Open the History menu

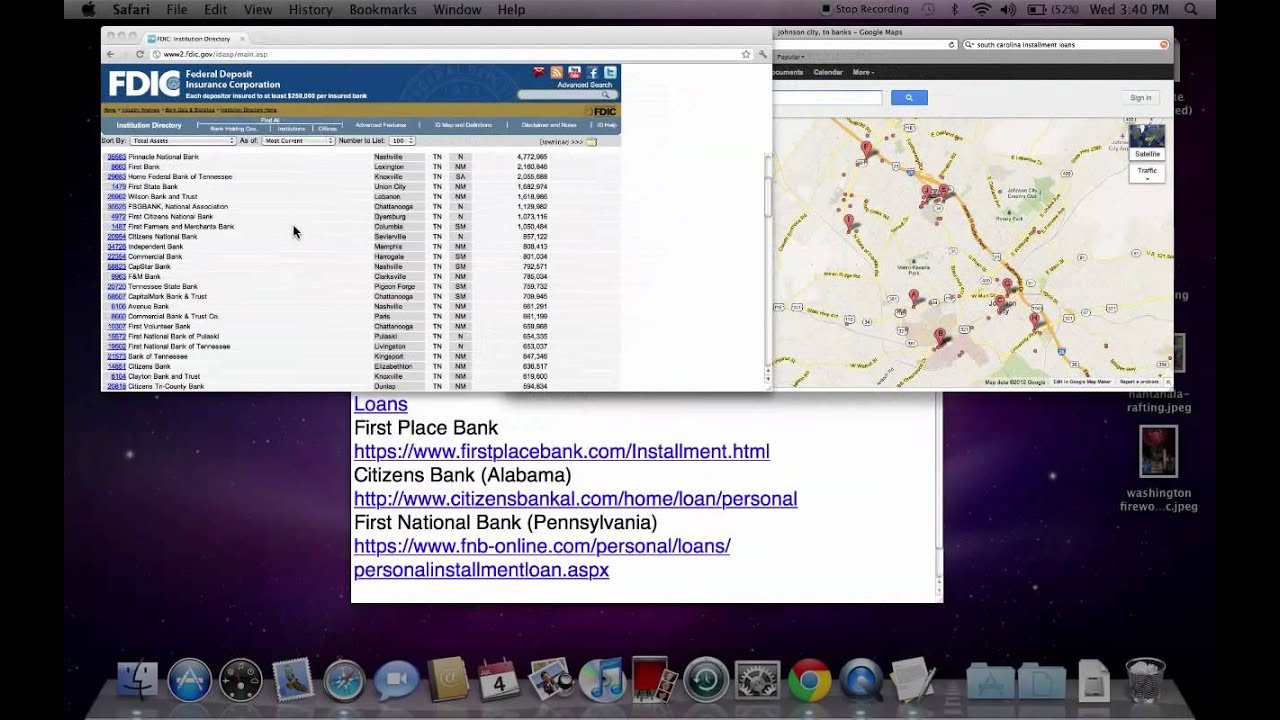310,9
